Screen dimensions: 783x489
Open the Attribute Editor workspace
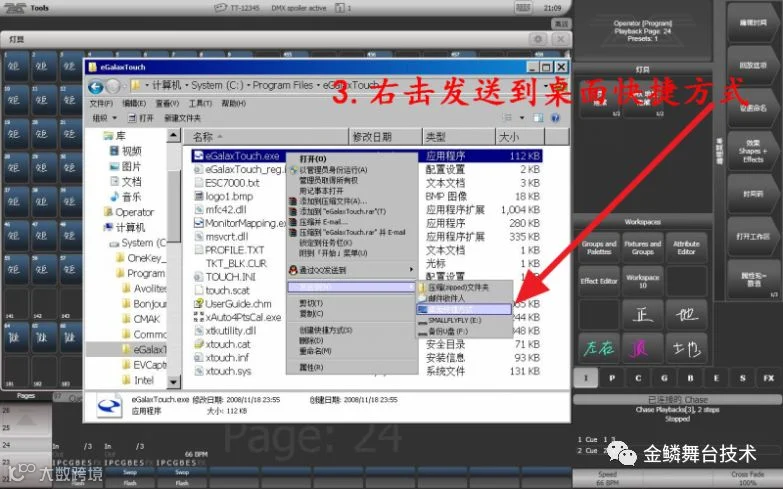point(686,248)
